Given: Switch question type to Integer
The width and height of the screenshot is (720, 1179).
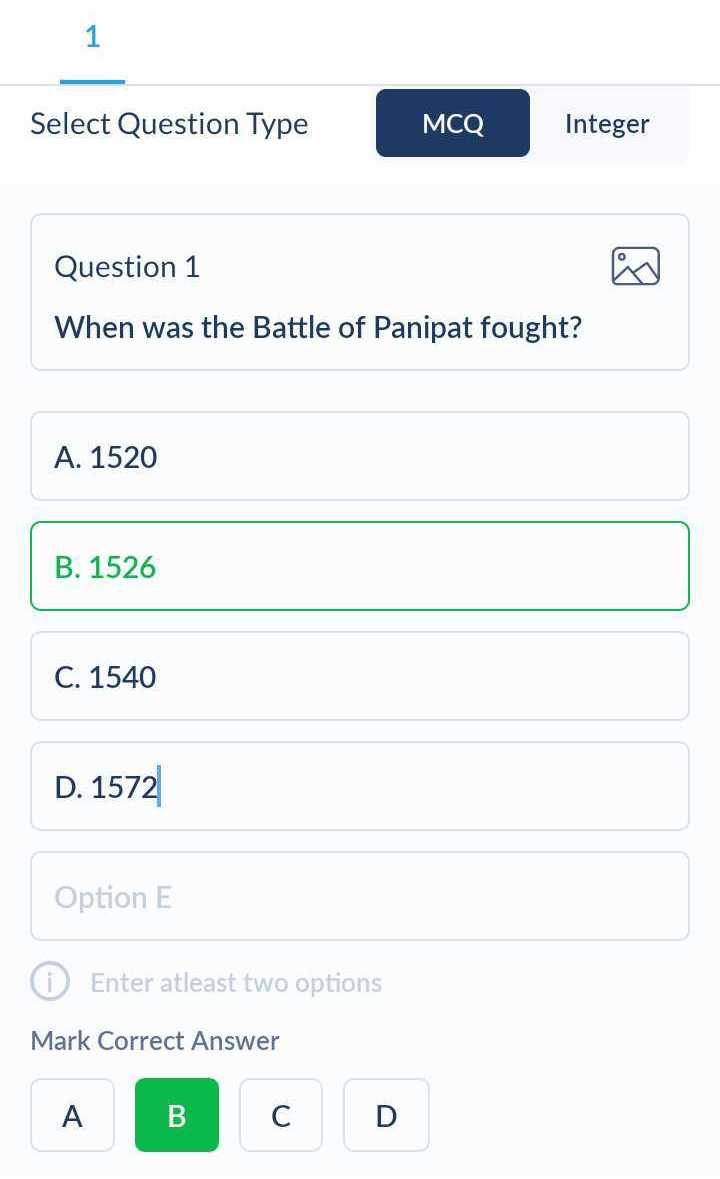Looking at the screenshot, I should point(607,124).
